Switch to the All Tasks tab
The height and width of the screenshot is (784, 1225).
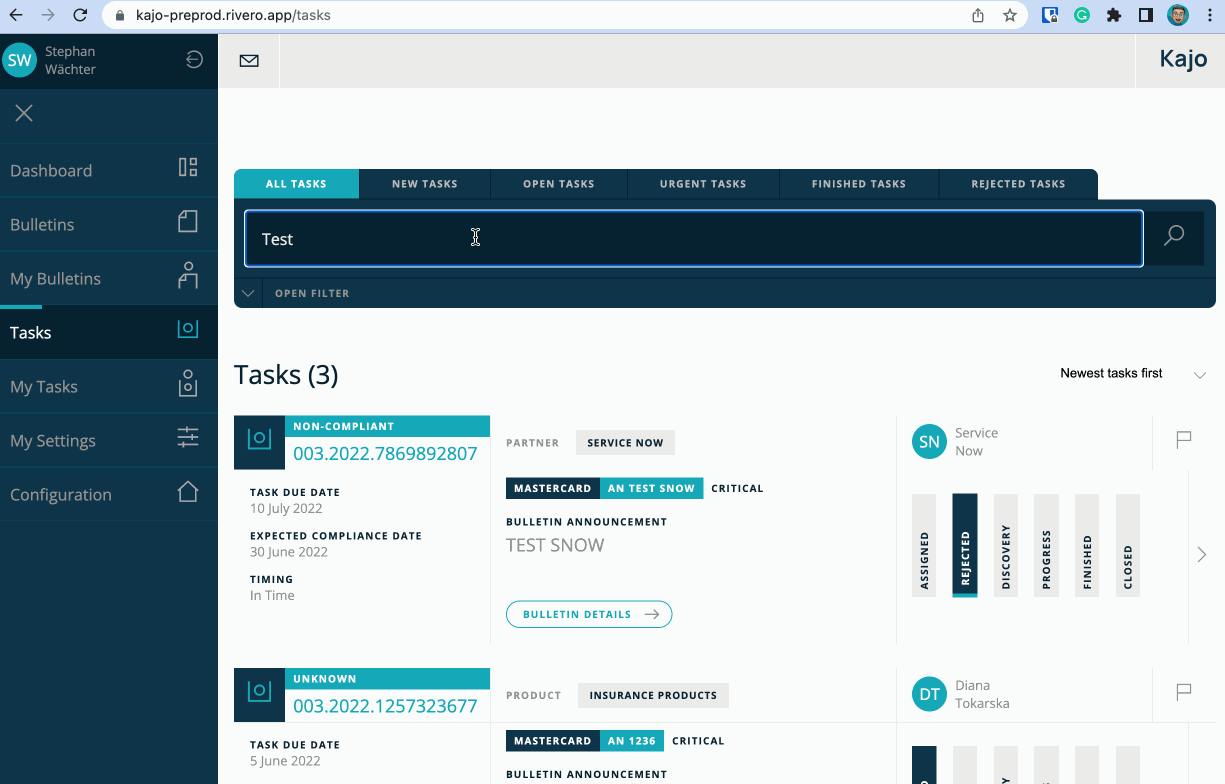click(296, 184)
